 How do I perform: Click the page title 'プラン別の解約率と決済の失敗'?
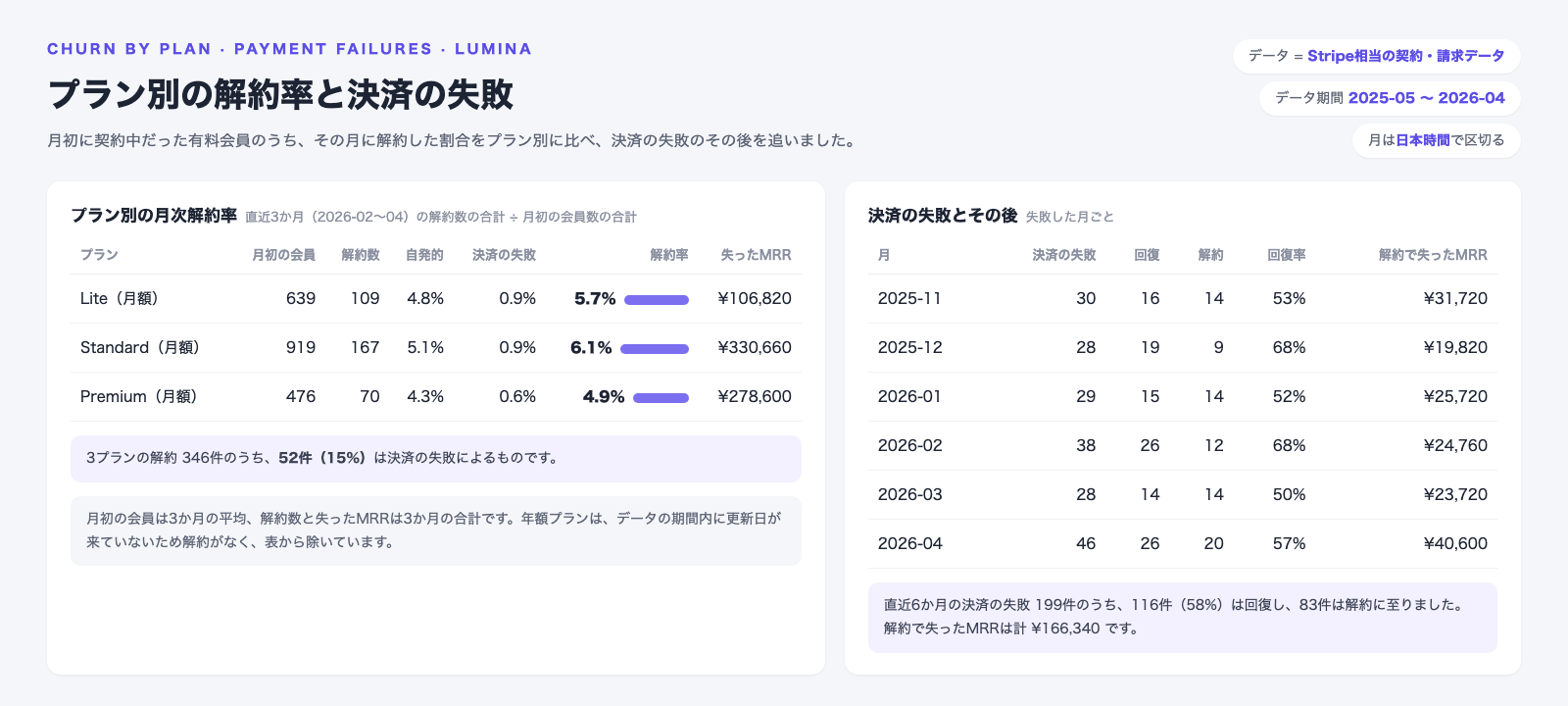280,94
